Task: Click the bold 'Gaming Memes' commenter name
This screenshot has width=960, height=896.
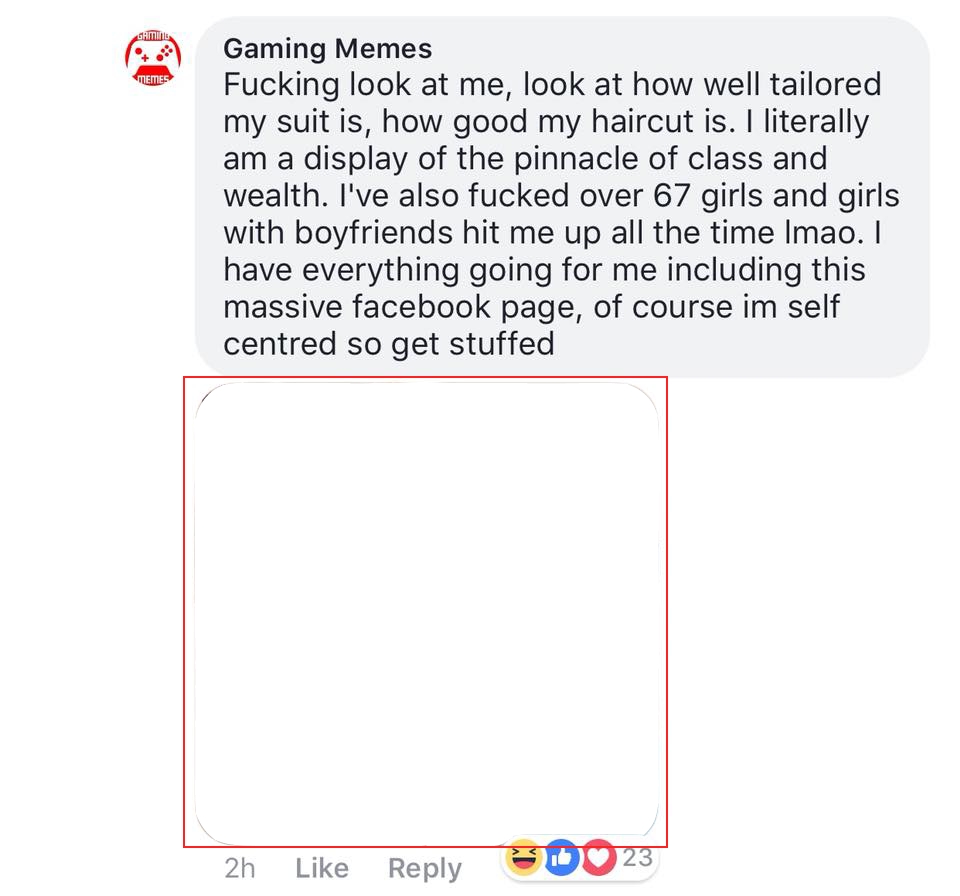Action: [x=328, y=49]
